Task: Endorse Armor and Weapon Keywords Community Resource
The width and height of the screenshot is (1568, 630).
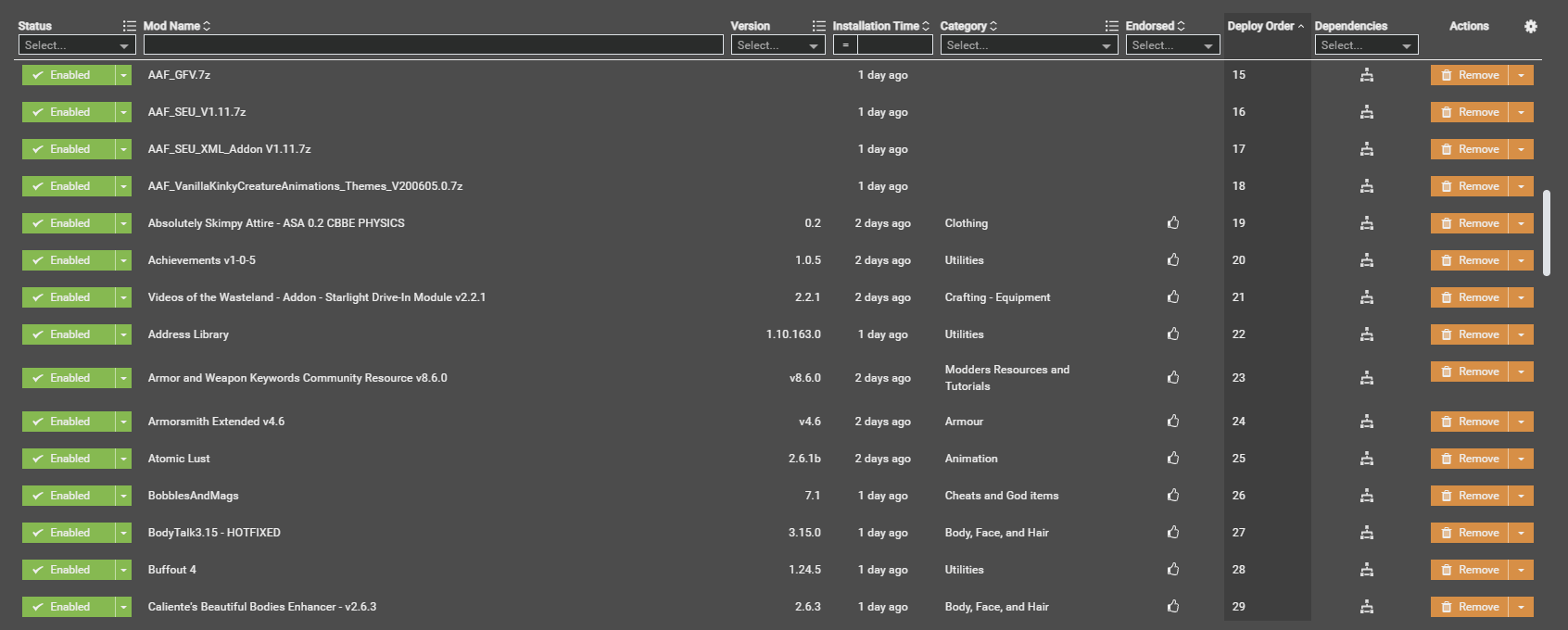Action: pyautogui.click(x=1173, y=377)
